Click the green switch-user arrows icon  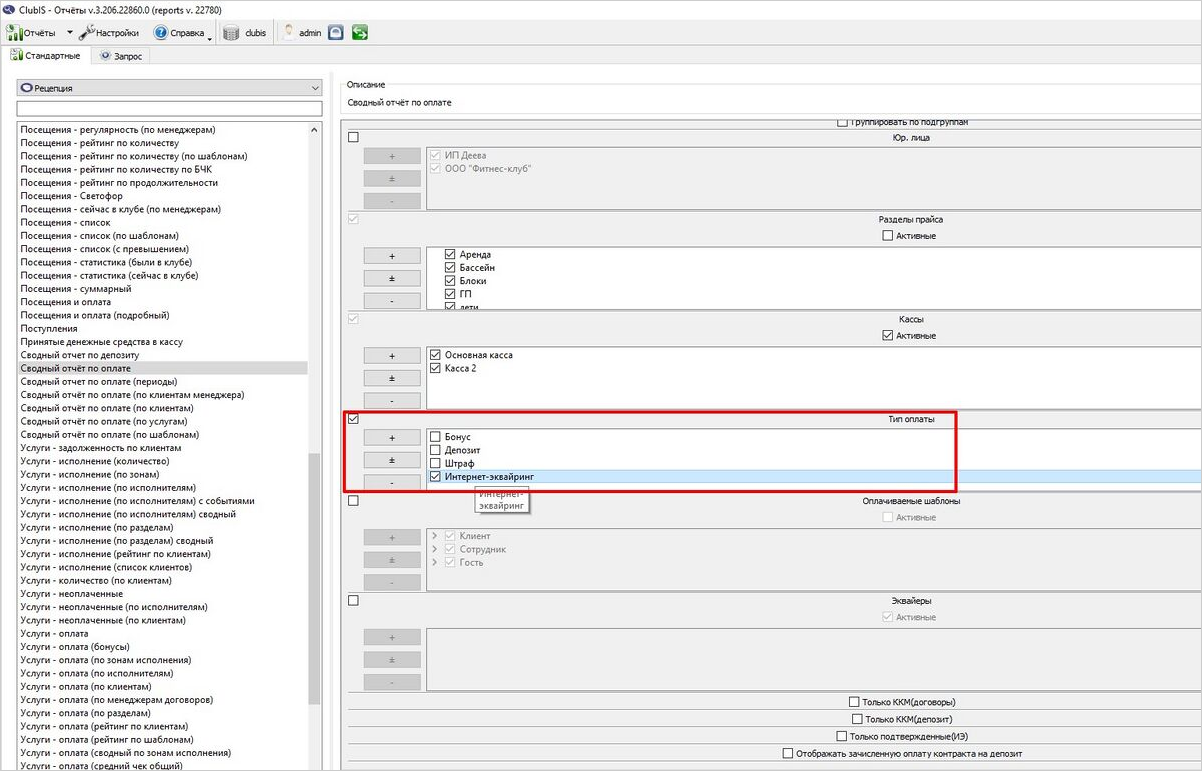359,33
